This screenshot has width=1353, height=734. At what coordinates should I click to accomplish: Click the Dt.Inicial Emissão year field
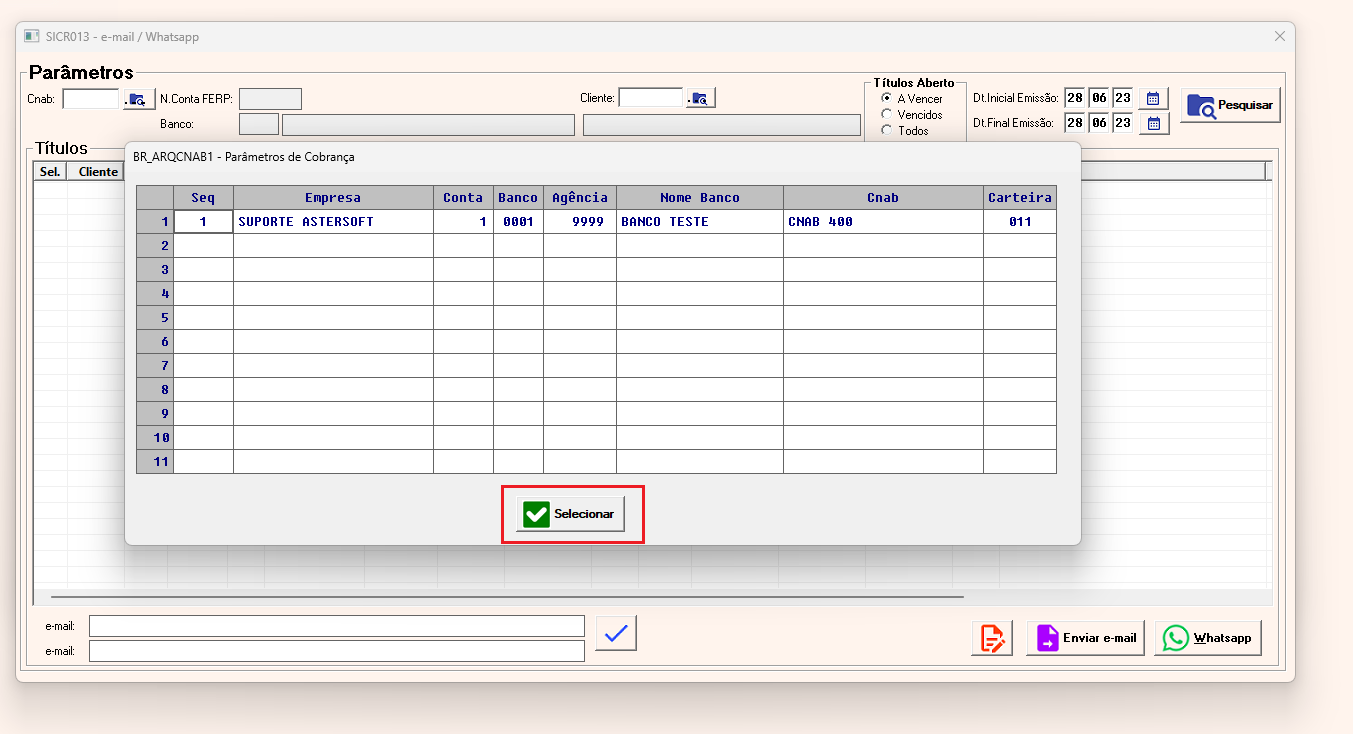(x=1123, y=98)
